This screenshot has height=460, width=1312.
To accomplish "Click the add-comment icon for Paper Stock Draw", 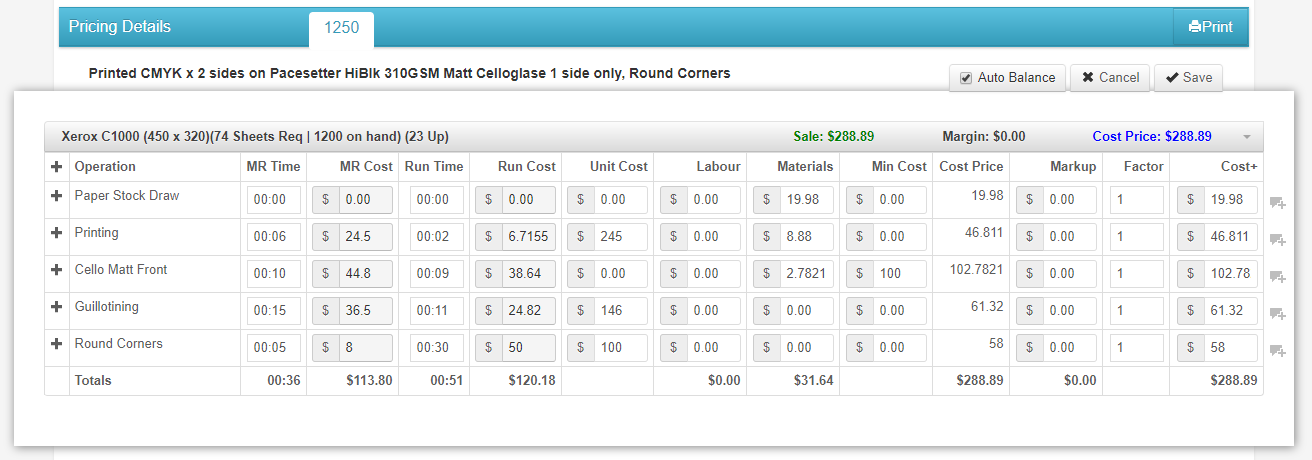I will click(1277, 203).
